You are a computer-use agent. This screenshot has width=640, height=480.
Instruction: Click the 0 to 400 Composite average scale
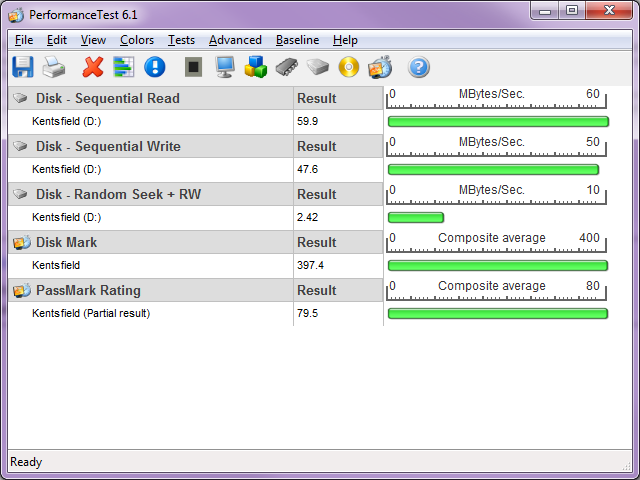(496, 242)
